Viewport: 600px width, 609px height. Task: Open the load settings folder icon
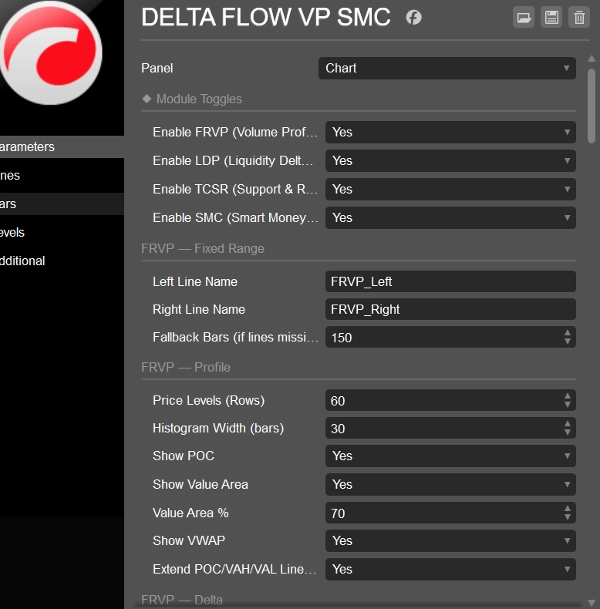pos(523,17)
